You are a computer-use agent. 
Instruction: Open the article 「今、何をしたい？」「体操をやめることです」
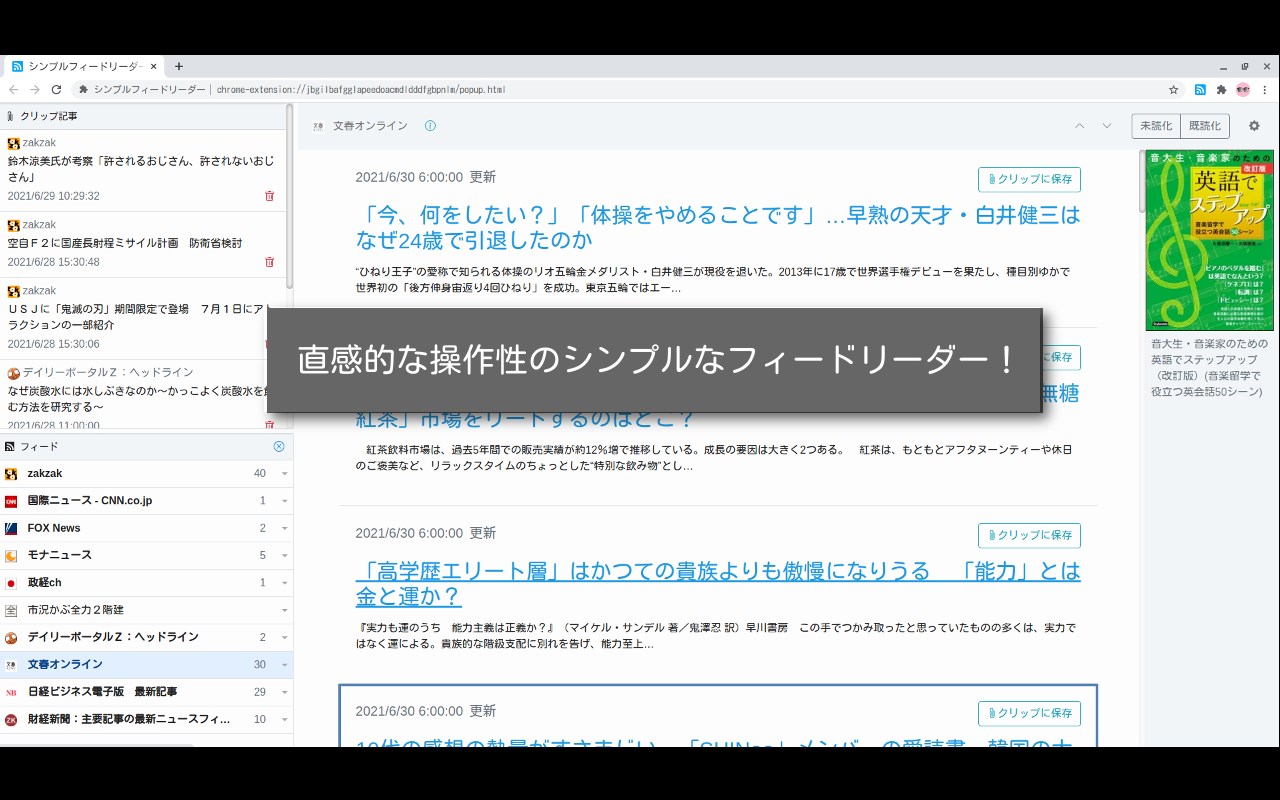[x=718, y=227]
